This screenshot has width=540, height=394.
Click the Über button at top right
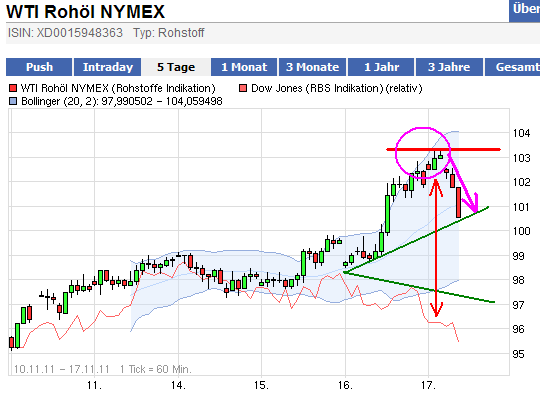coord(525,10)
